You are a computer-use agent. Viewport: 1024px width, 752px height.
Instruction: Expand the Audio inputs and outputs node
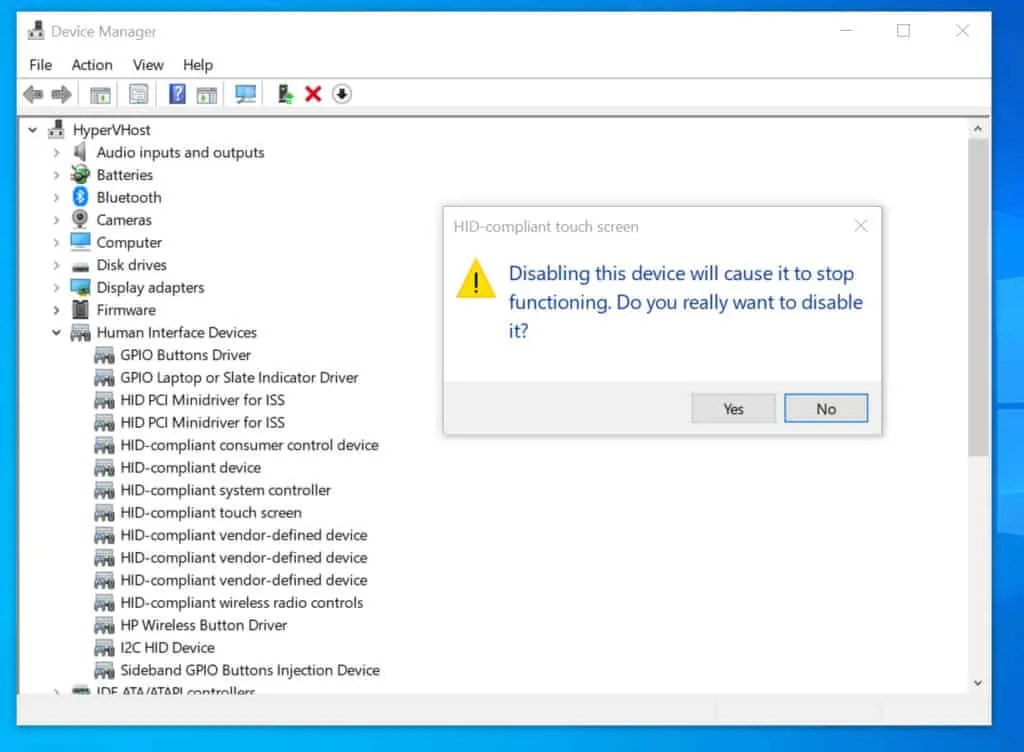coord(57,153)
